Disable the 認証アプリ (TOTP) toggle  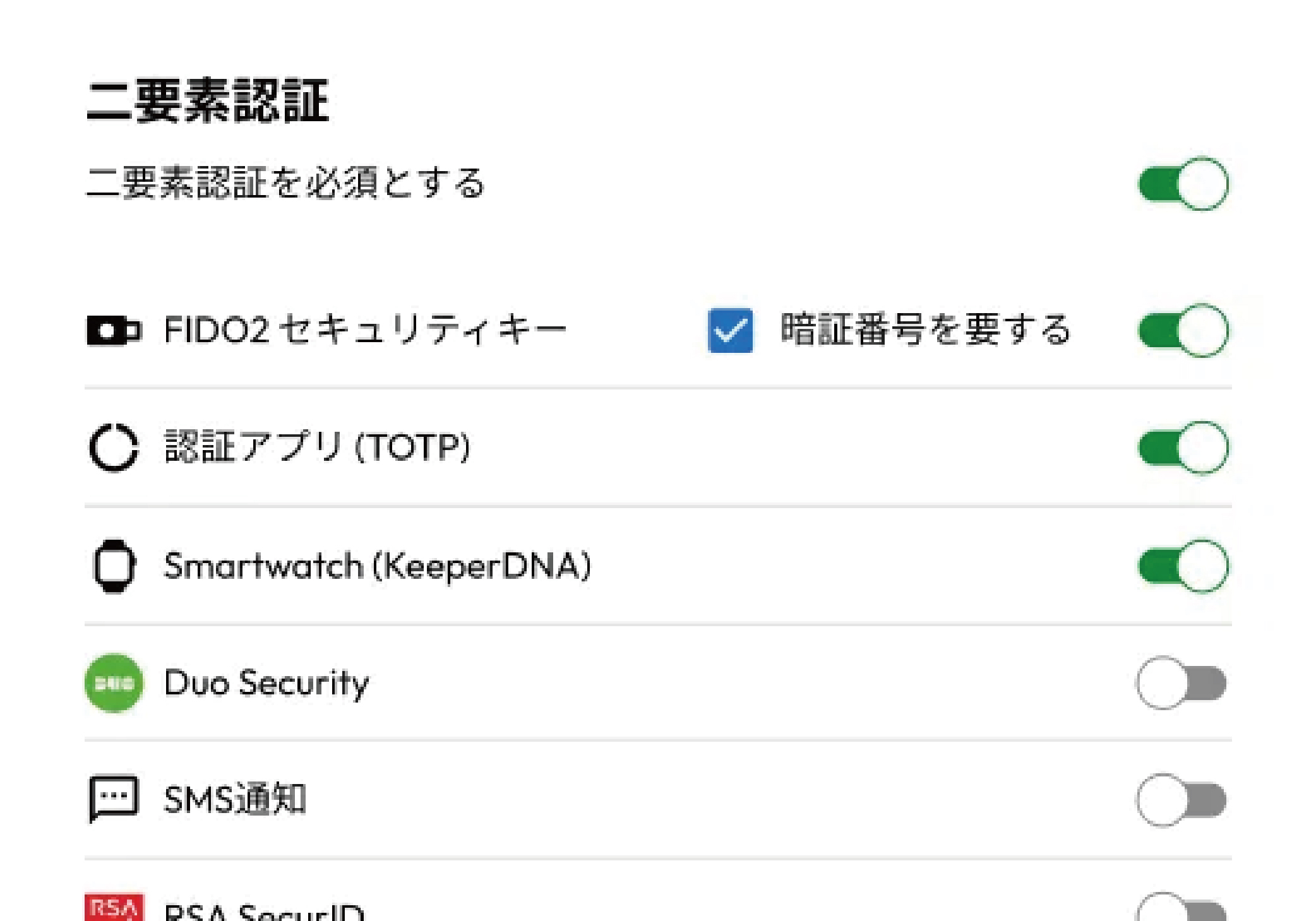pos(1183,448)
